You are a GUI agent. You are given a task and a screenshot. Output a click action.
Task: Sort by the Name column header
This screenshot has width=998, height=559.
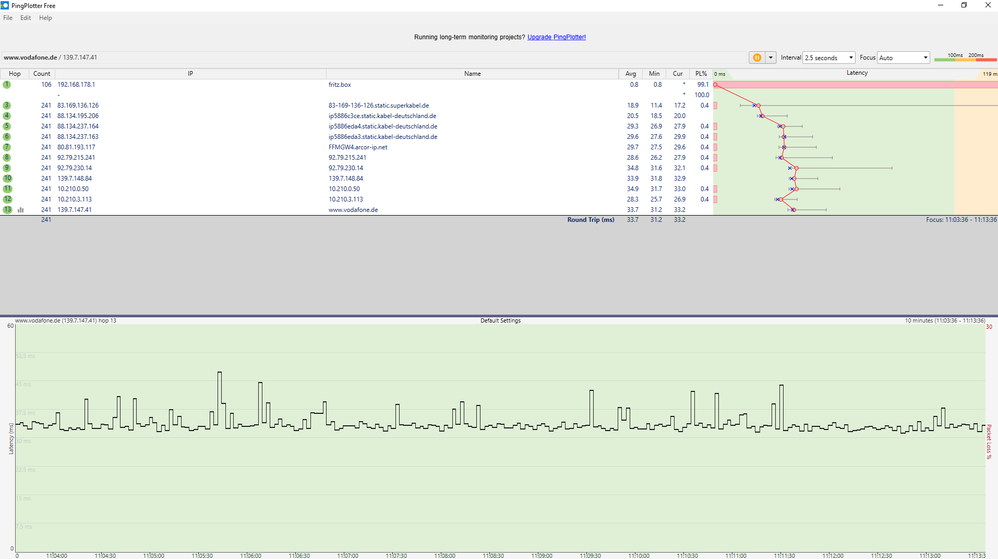tap(472, 74)
